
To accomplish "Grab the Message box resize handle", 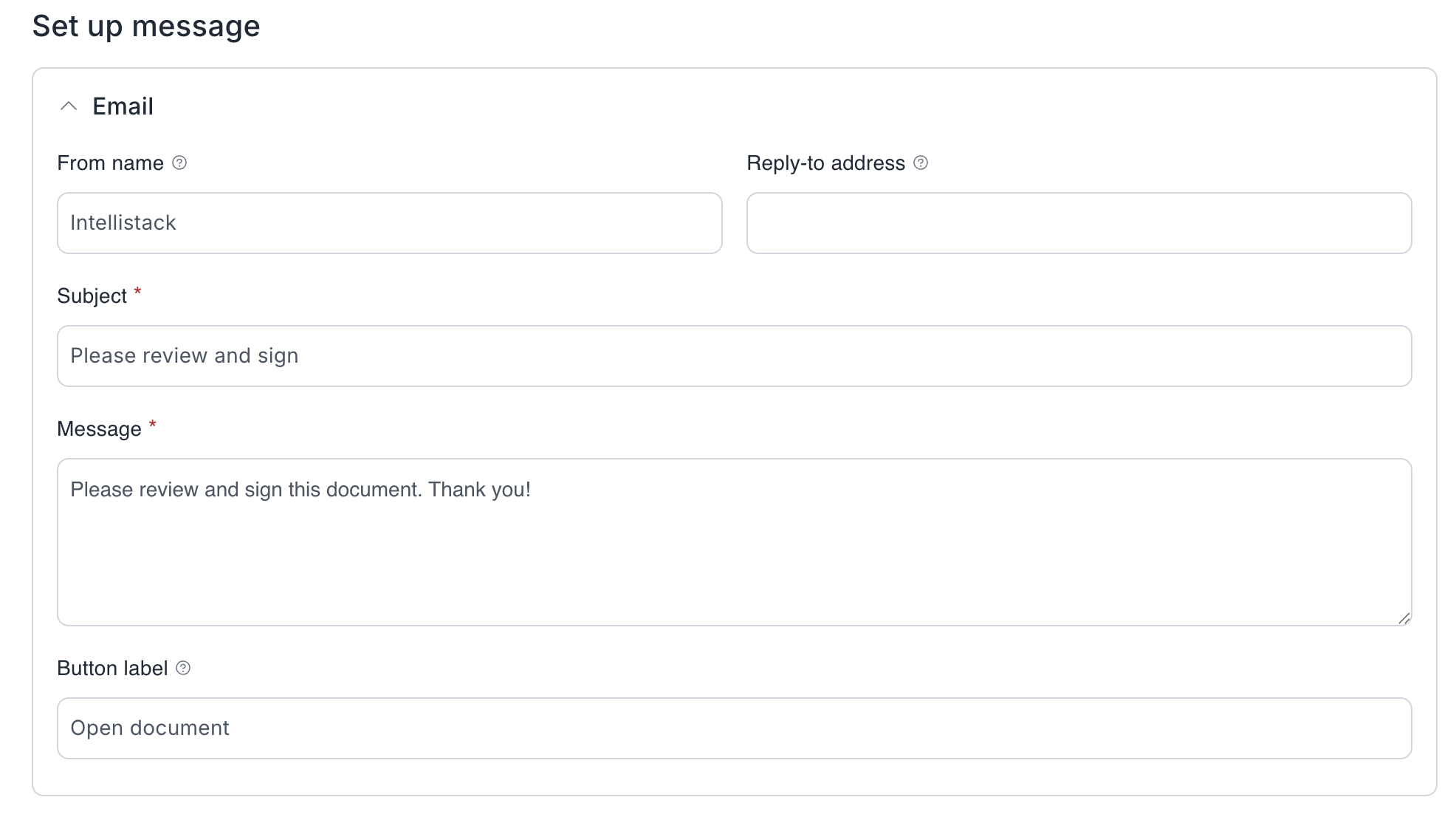I will [x=1404, y=618].
